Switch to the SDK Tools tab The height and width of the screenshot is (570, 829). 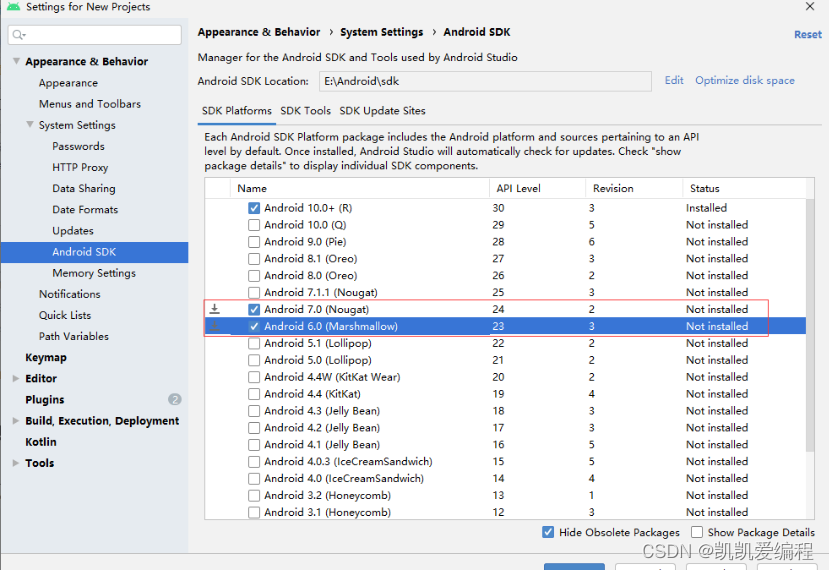click(305, 111)
